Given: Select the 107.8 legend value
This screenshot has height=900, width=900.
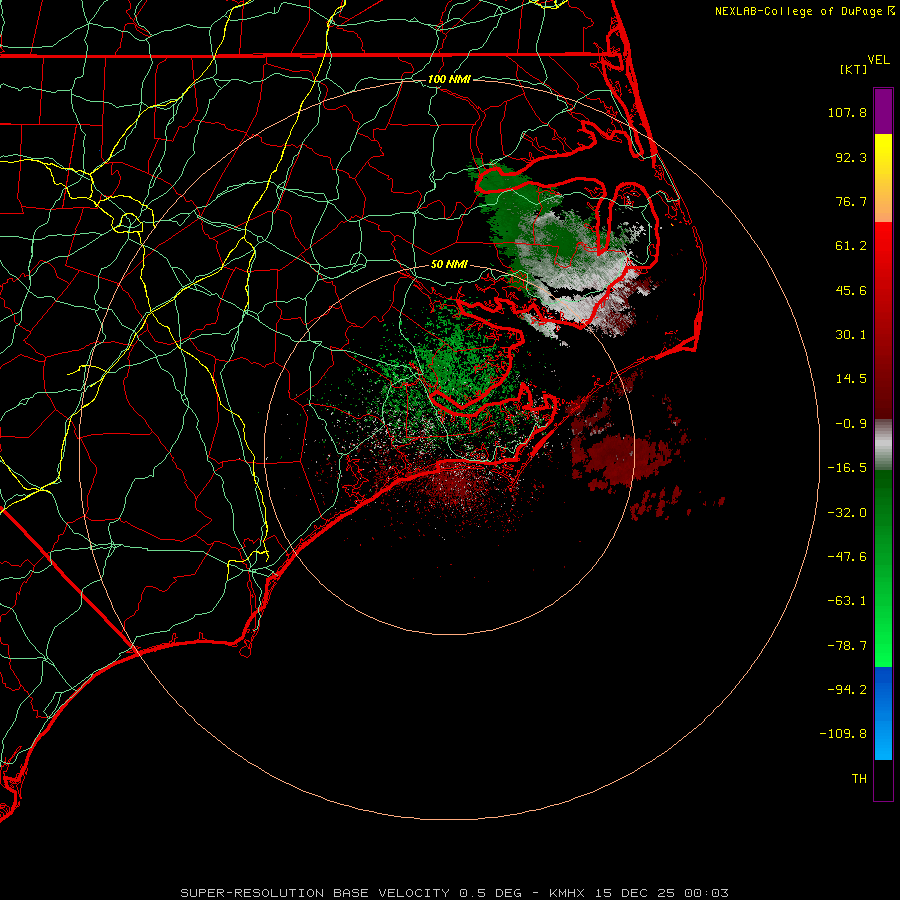Looking at the screenshot, I should tap(847, 112).
